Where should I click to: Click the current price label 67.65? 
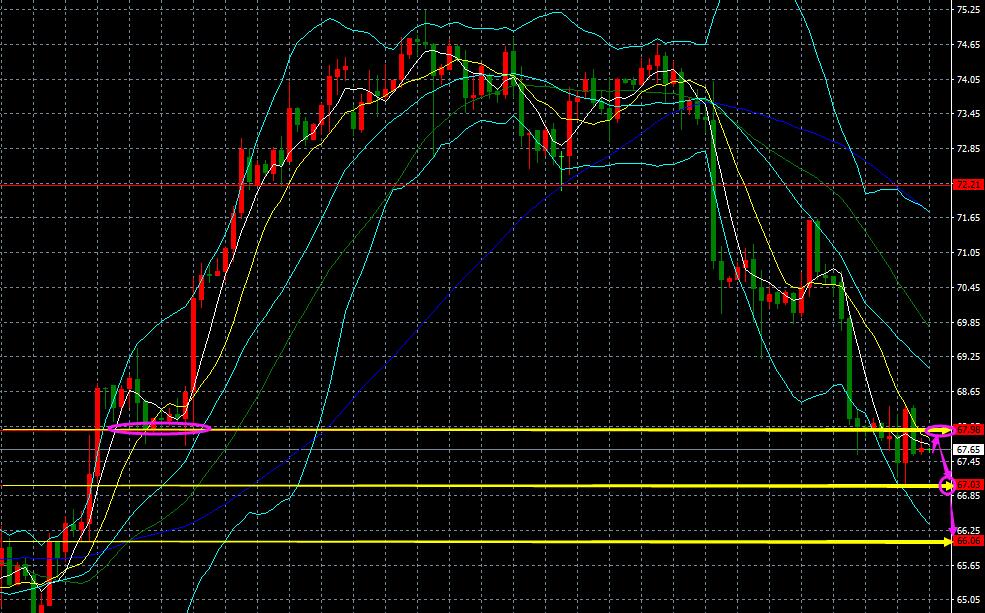(x=968, y=450)
